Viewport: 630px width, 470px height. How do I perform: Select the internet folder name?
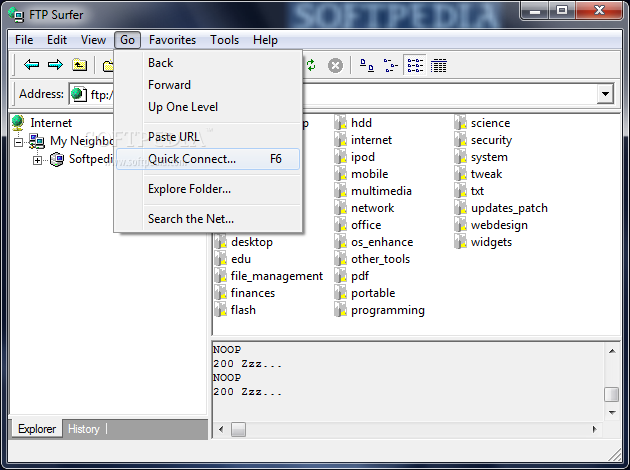pos(371,140)
